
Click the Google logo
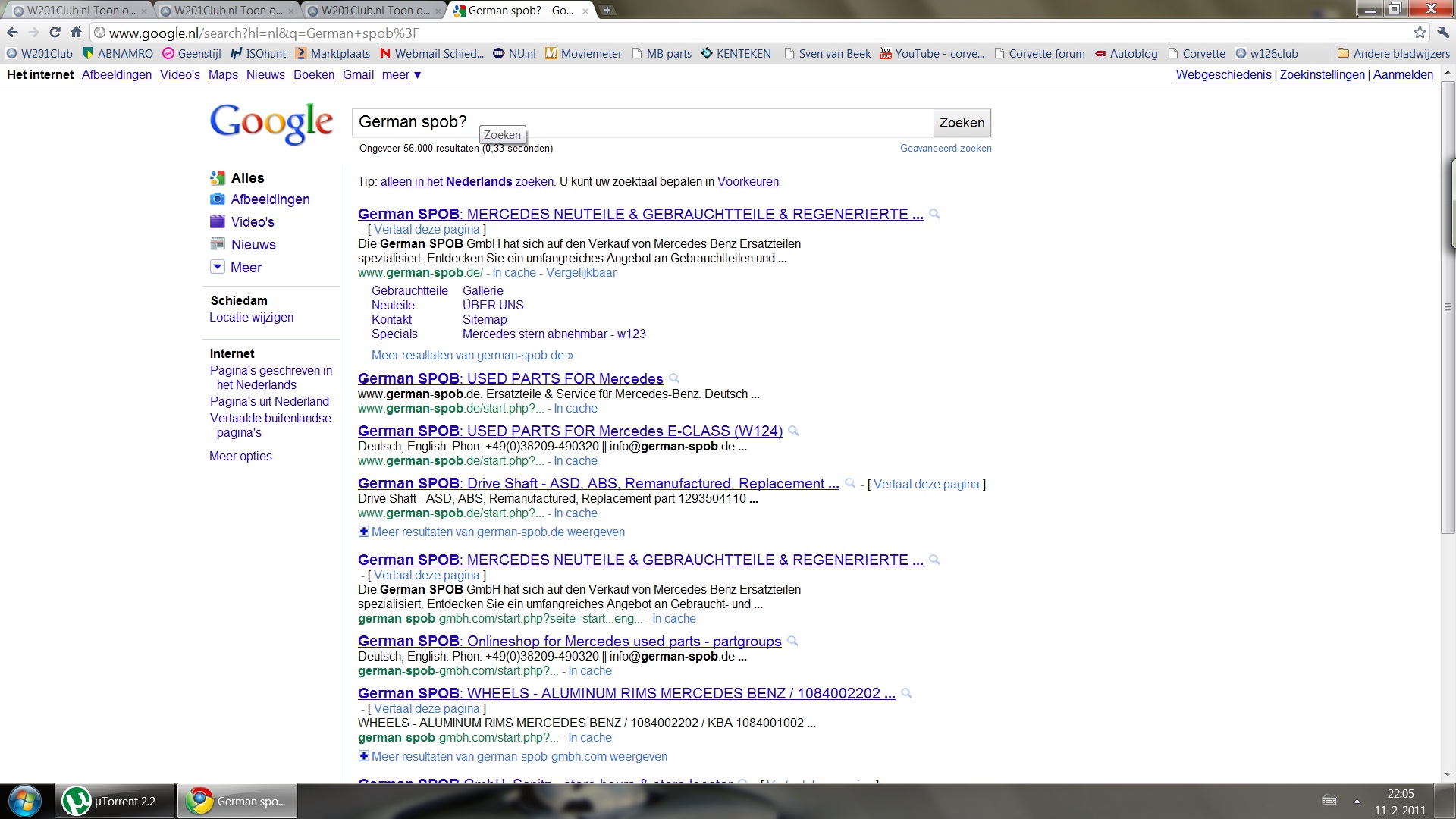tap(271, 123)
